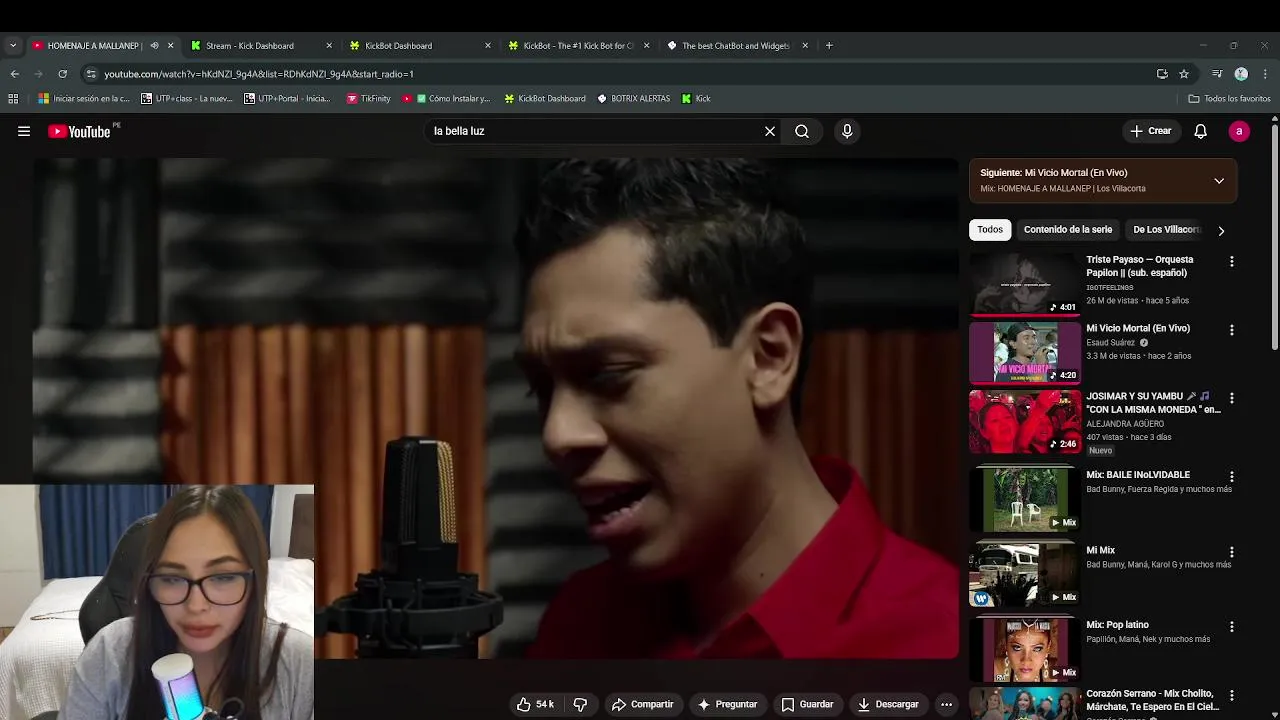The height and width of the screenshot is (720, 1280).
Task: Open Josimar y su Yambu thumbnail
Action: pyautogui.click(x=1024, y=421)
